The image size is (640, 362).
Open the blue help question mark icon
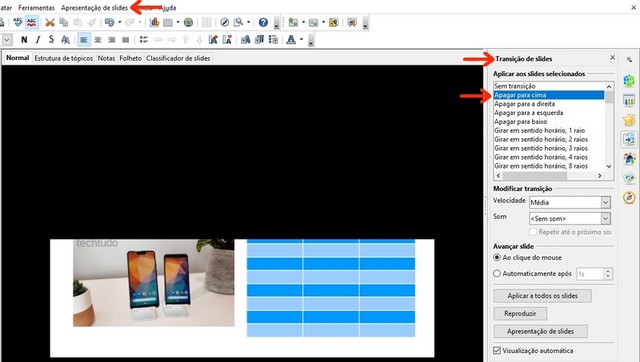[263, 22]
